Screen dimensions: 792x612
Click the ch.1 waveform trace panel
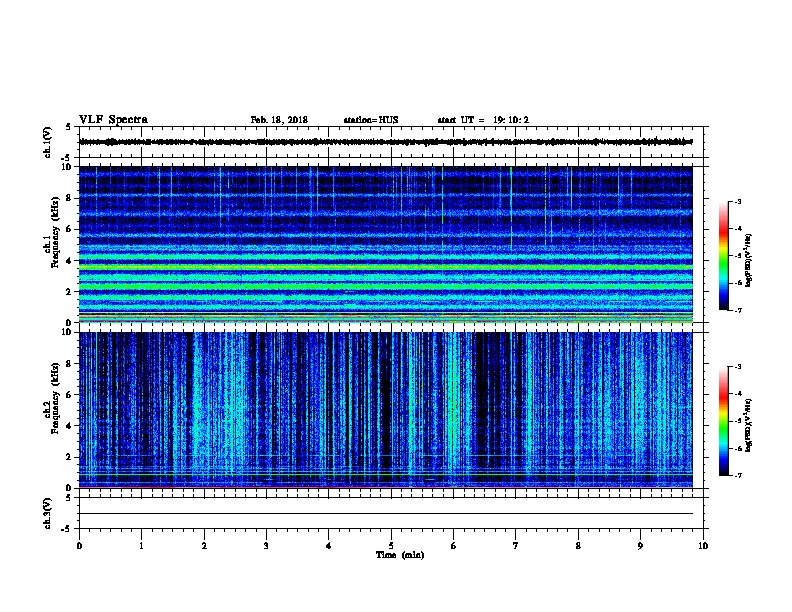tap(391, 142)
